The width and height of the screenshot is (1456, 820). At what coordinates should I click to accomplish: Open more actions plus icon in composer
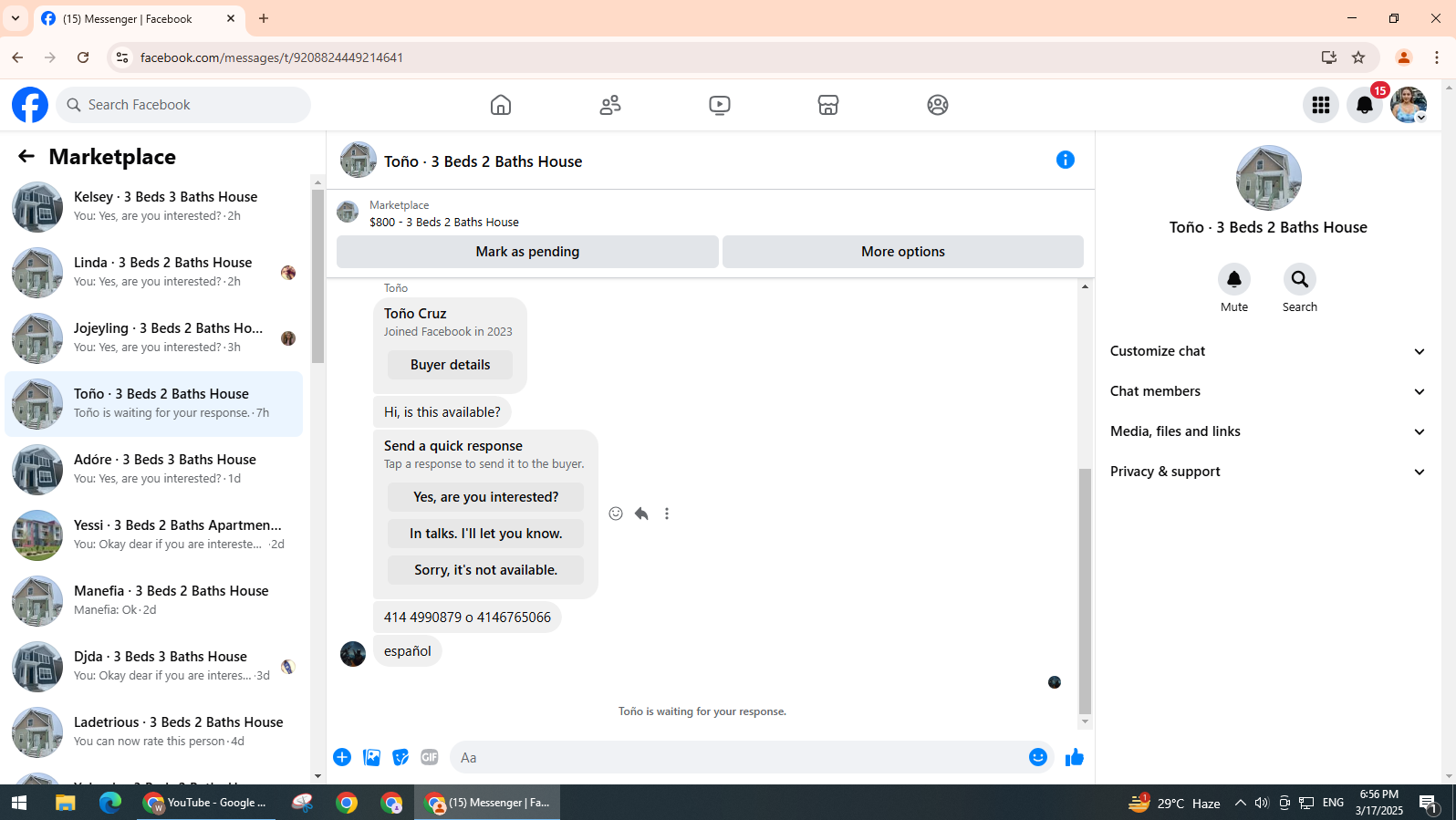[x=342, y=757]
